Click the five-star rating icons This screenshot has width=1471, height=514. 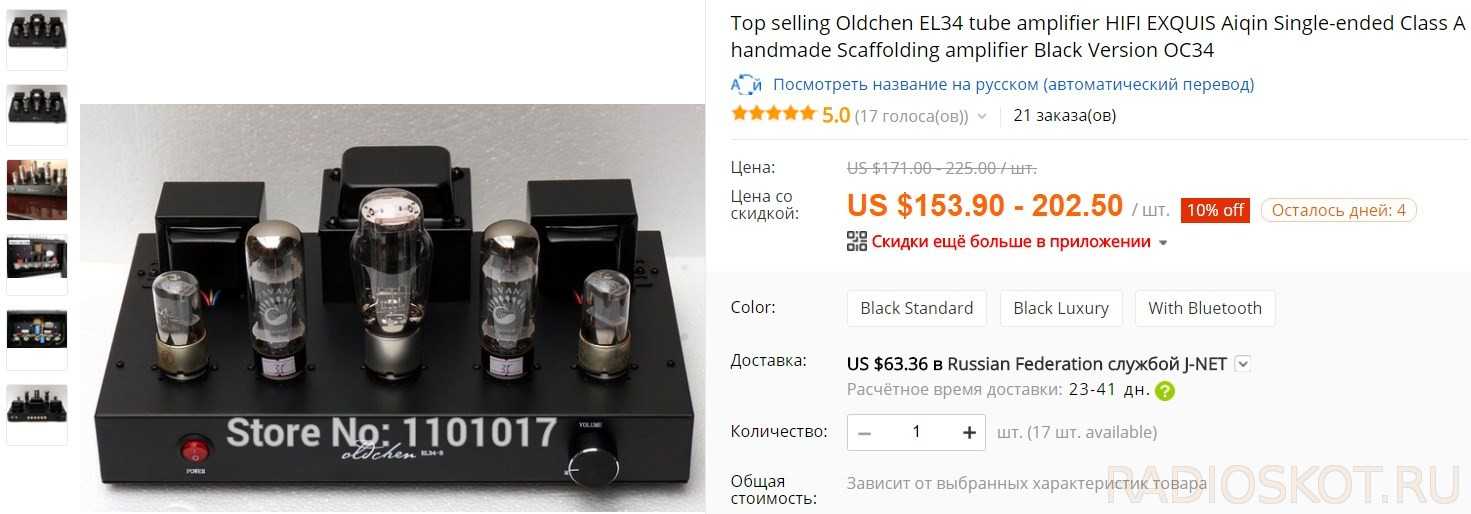click(773, 114)
